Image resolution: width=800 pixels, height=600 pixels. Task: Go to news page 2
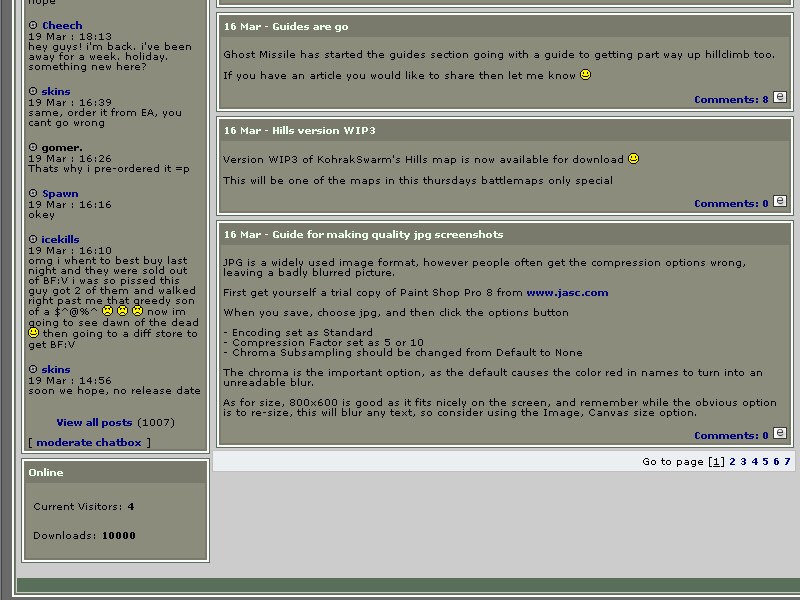pos(732,462)
